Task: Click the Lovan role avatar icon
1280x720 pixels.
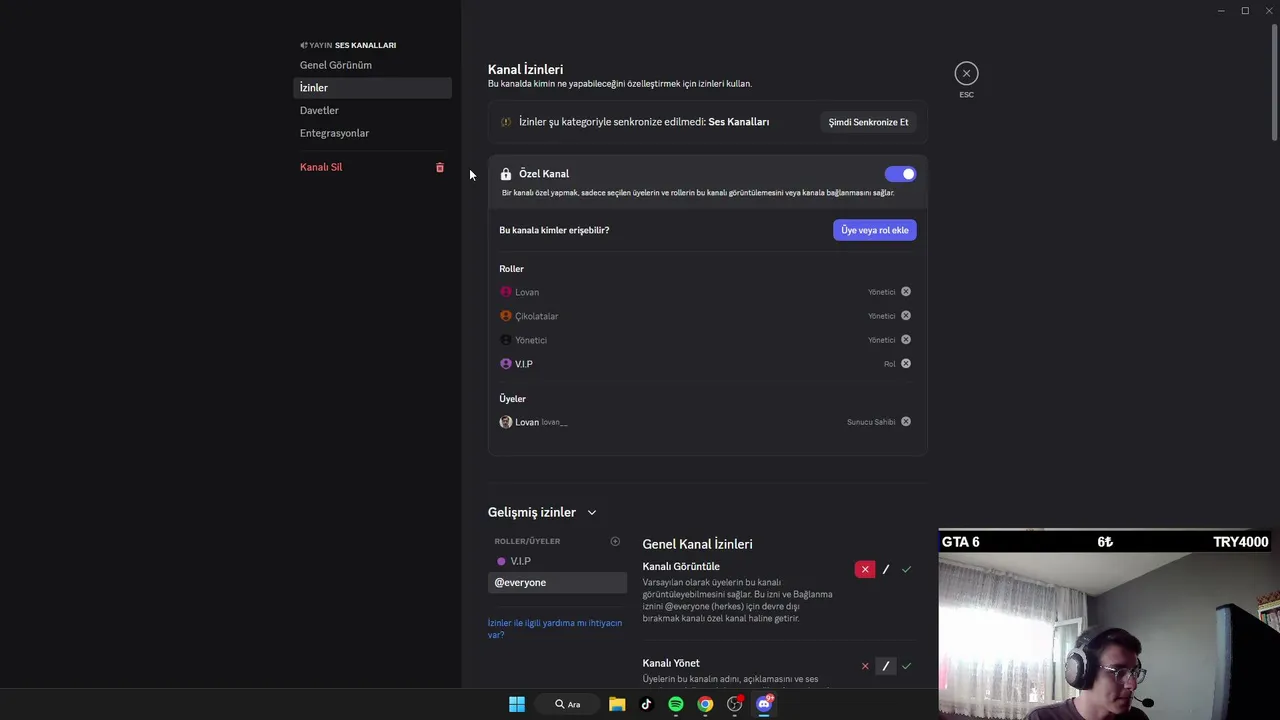Action: [x=506, y=292]
